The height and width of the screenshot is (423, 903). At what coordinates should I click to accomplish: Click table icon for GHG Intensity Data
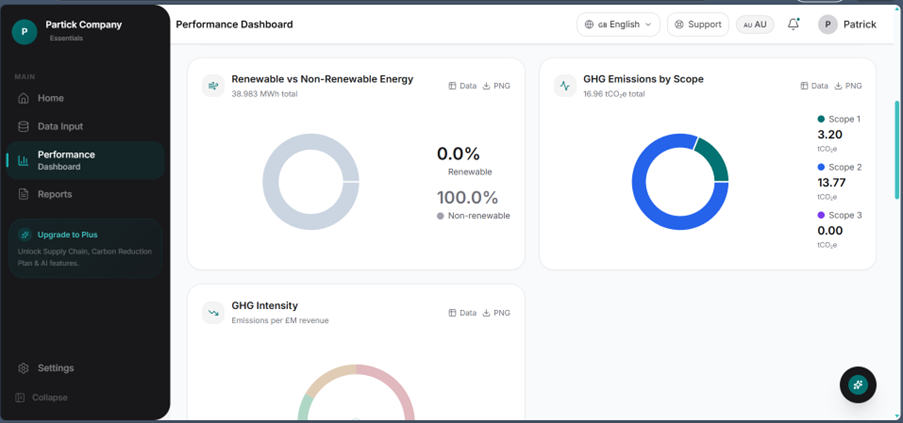click(452, 313)
